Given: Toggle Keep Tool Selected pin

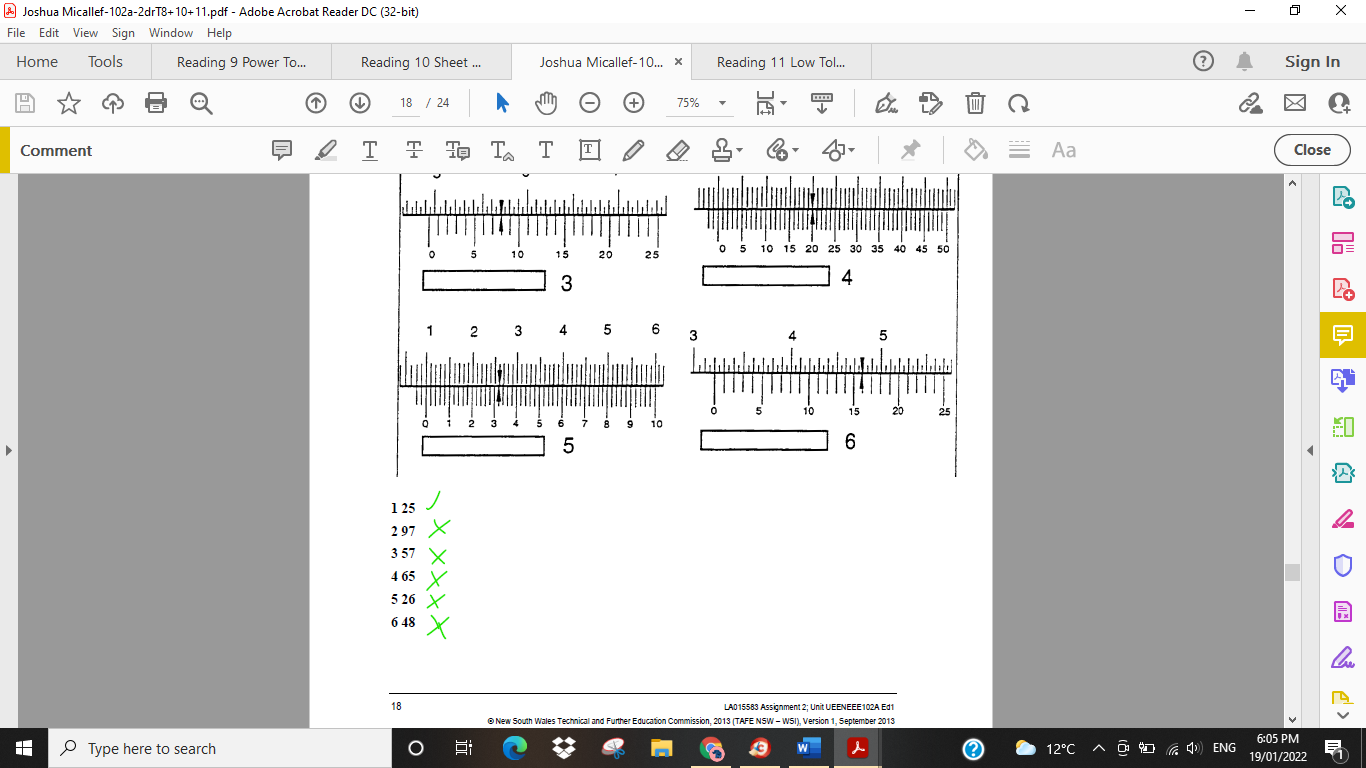Looking at the screenshot, I should pyautogui.click(x=909, y=150).
